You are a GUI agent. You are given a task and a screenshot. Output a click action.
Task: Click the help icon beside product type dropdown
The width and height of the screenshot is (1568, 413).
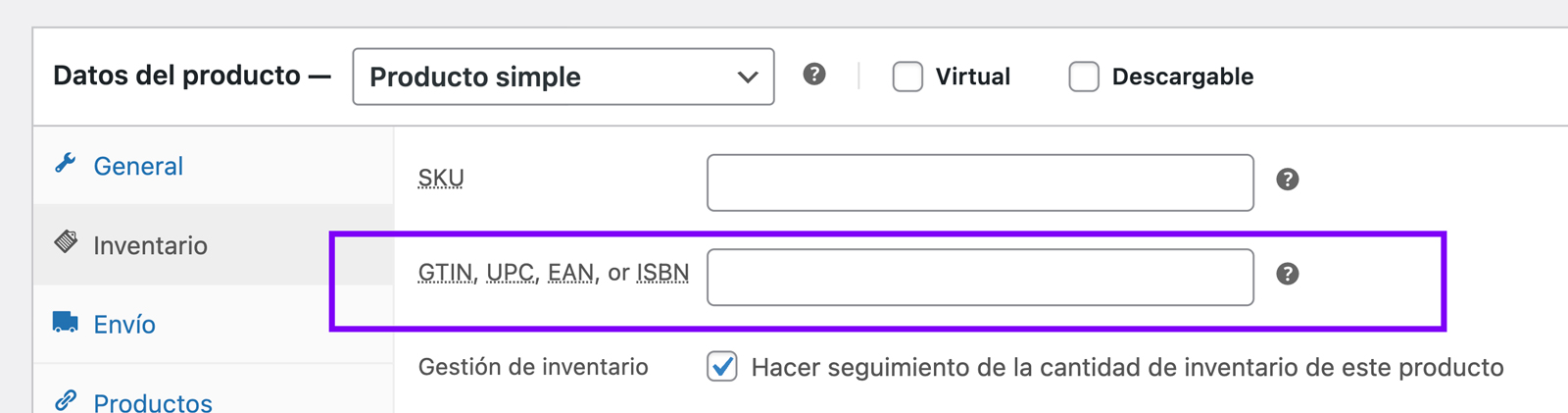click(x=814, y=75)
